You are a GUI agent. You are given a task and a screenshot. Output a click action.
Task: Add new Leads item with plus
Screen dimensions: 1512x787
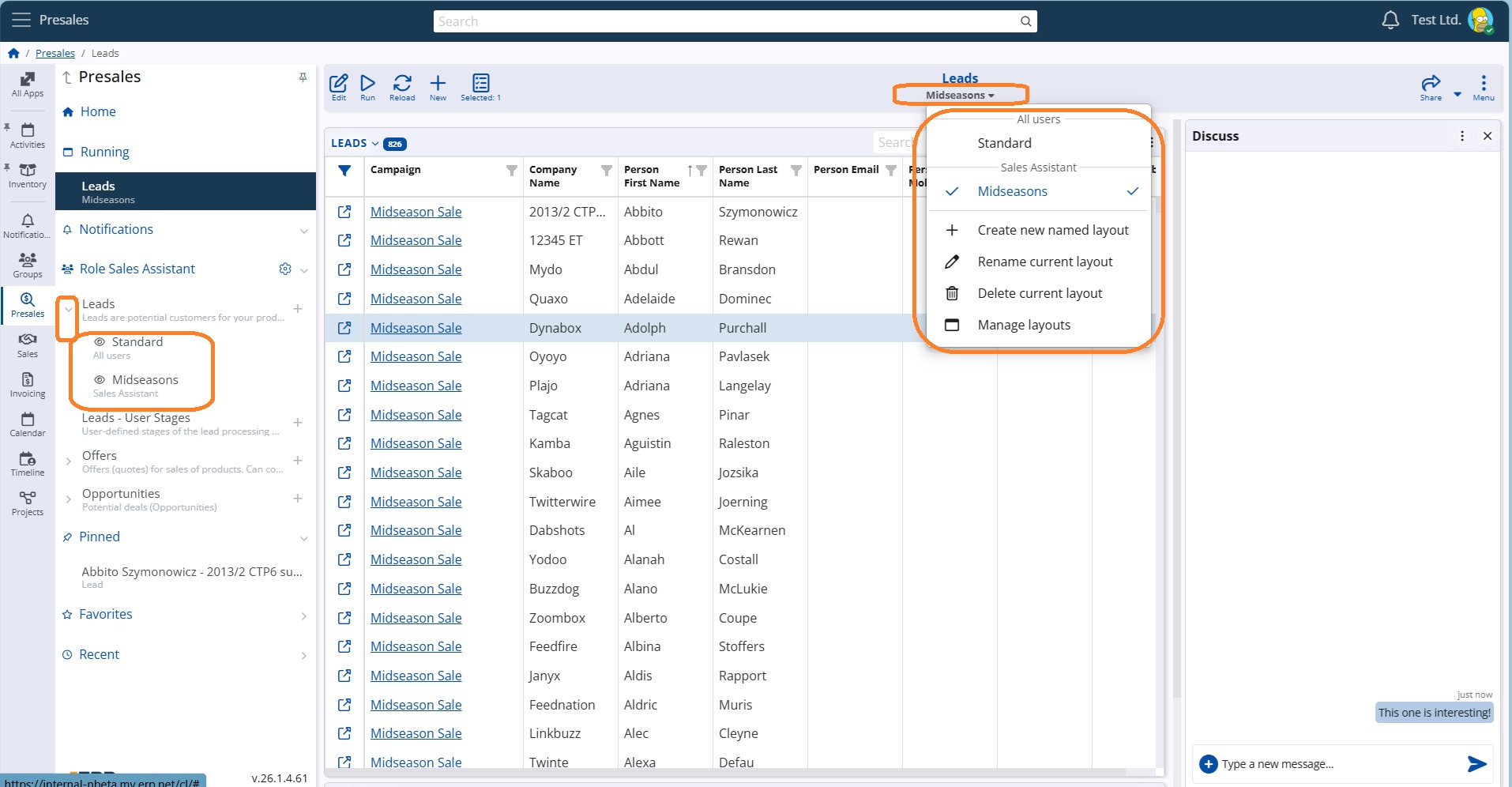pos(298,309)
